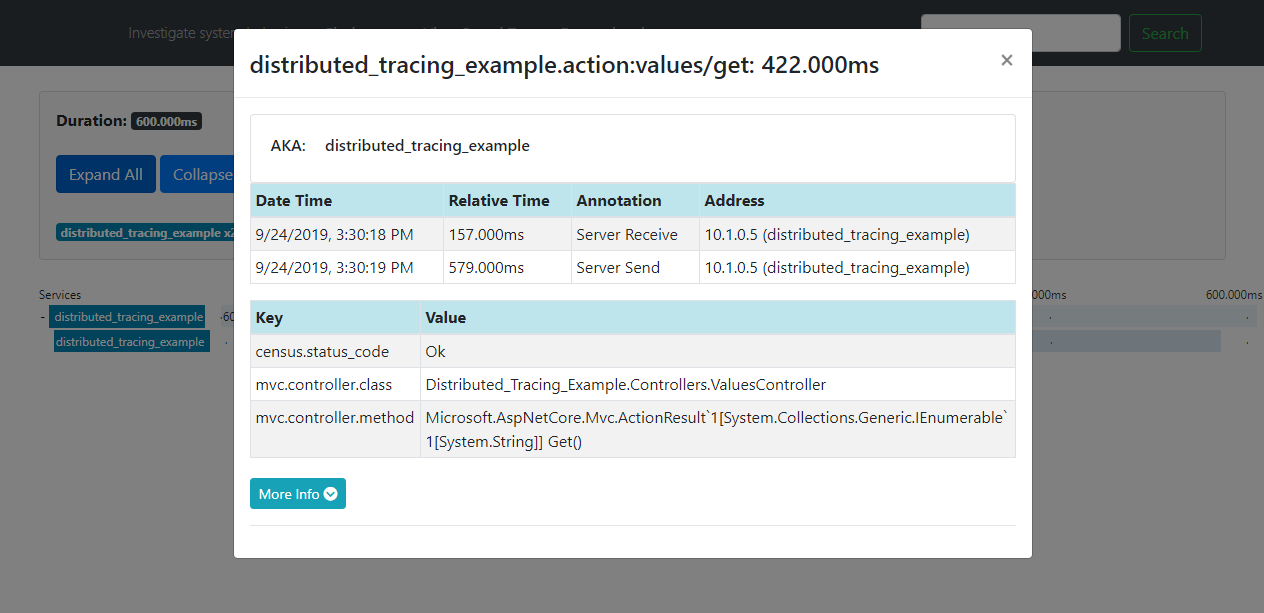Image resolution: width=1264 pixels, height=613 pixels.
Task: Click the Address column header
Action: (734, 200)
